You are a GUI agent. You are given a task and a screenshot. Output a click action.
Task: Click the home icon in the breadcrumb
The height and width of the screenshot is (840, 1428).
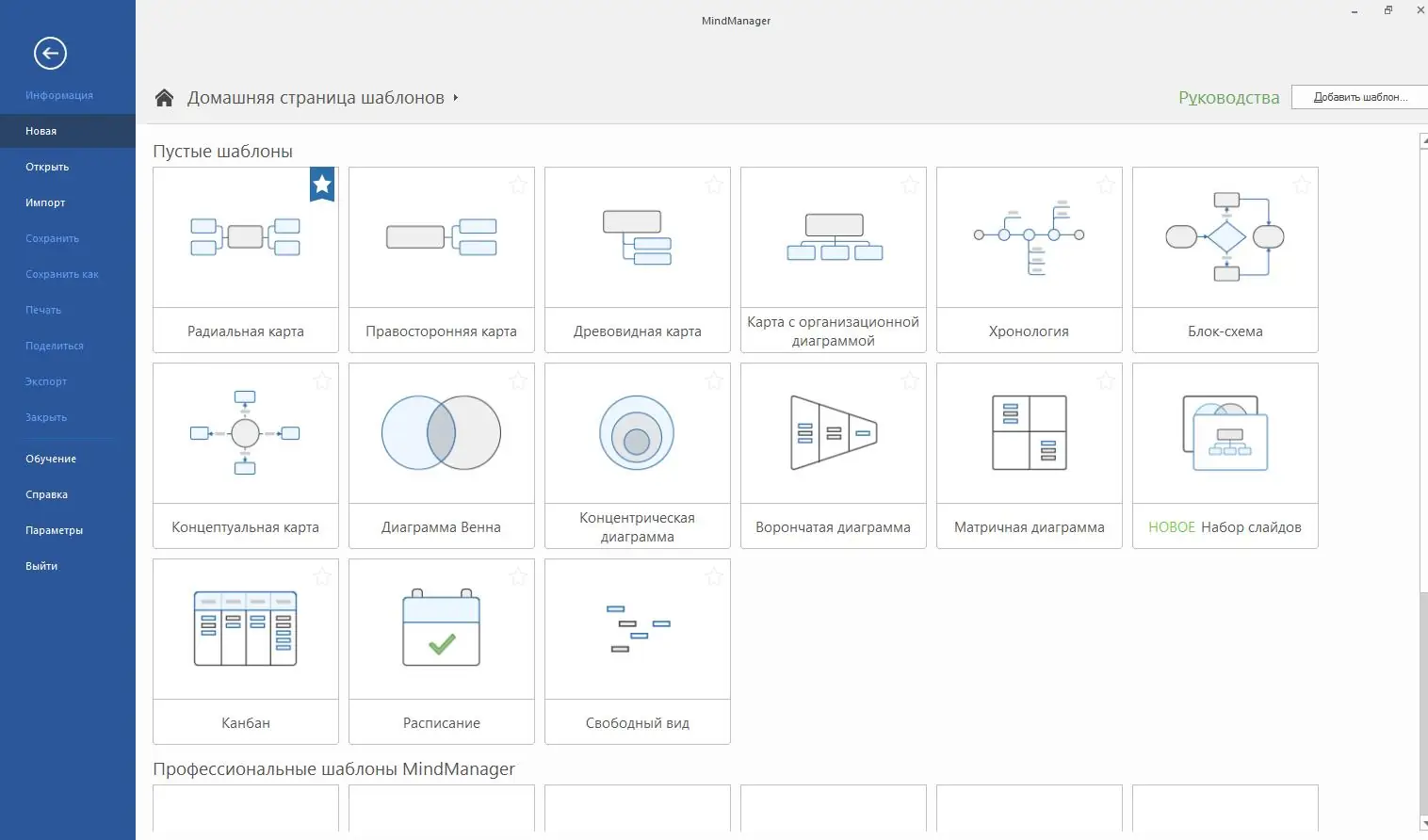click(x=164, y=98)
